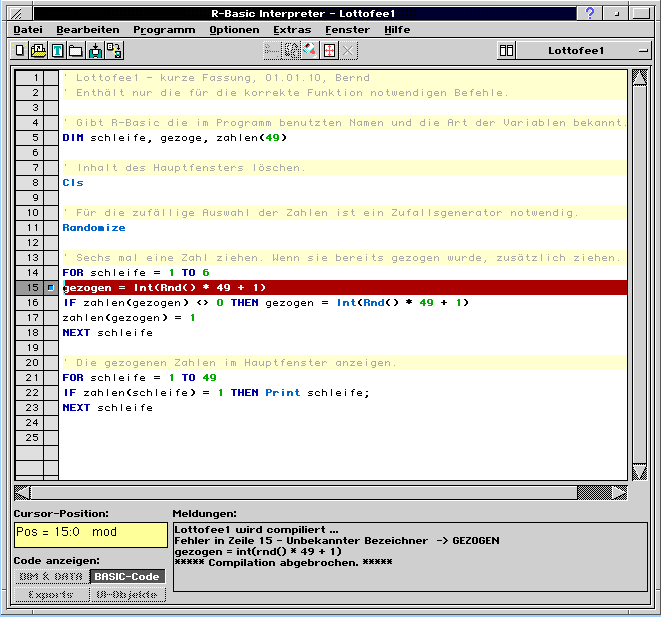Click the 'Fehler in Zeile 15' error message
The width and height of the screenshot is (661, 617).
tap(337, 541)
